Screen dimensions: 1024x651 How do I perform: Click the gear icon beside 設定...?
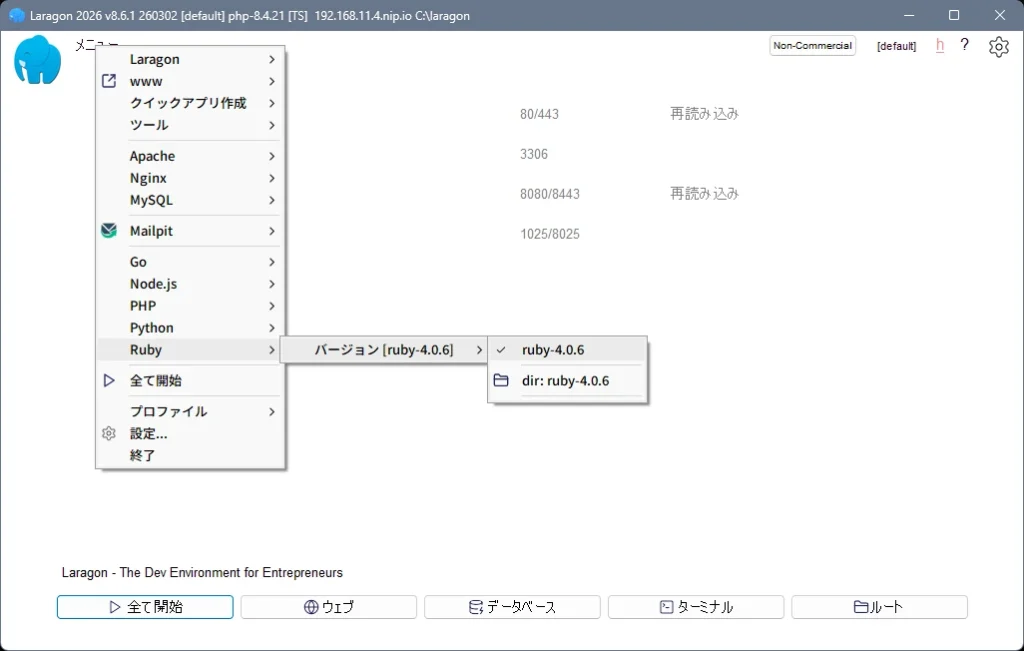109,433
